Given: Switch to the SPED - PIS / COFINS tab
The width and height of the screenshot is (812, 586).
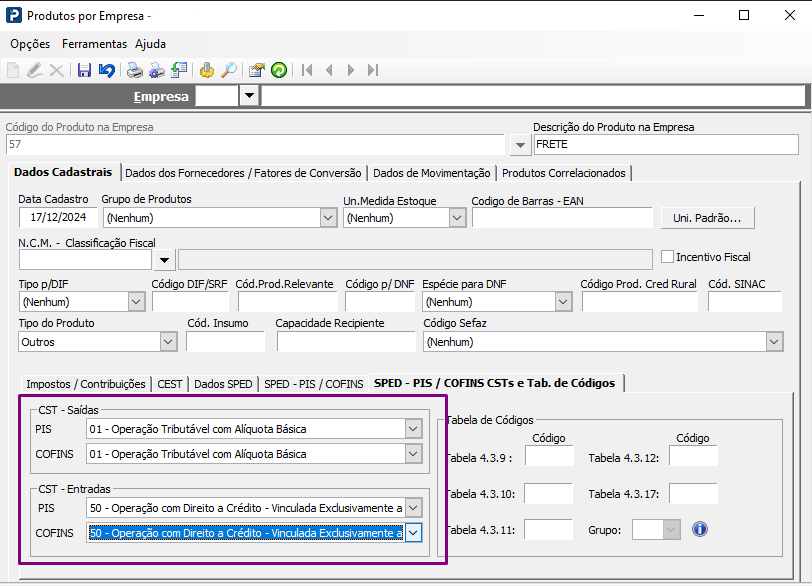Looking at the screenshot, I should click(x=314, y=384).
